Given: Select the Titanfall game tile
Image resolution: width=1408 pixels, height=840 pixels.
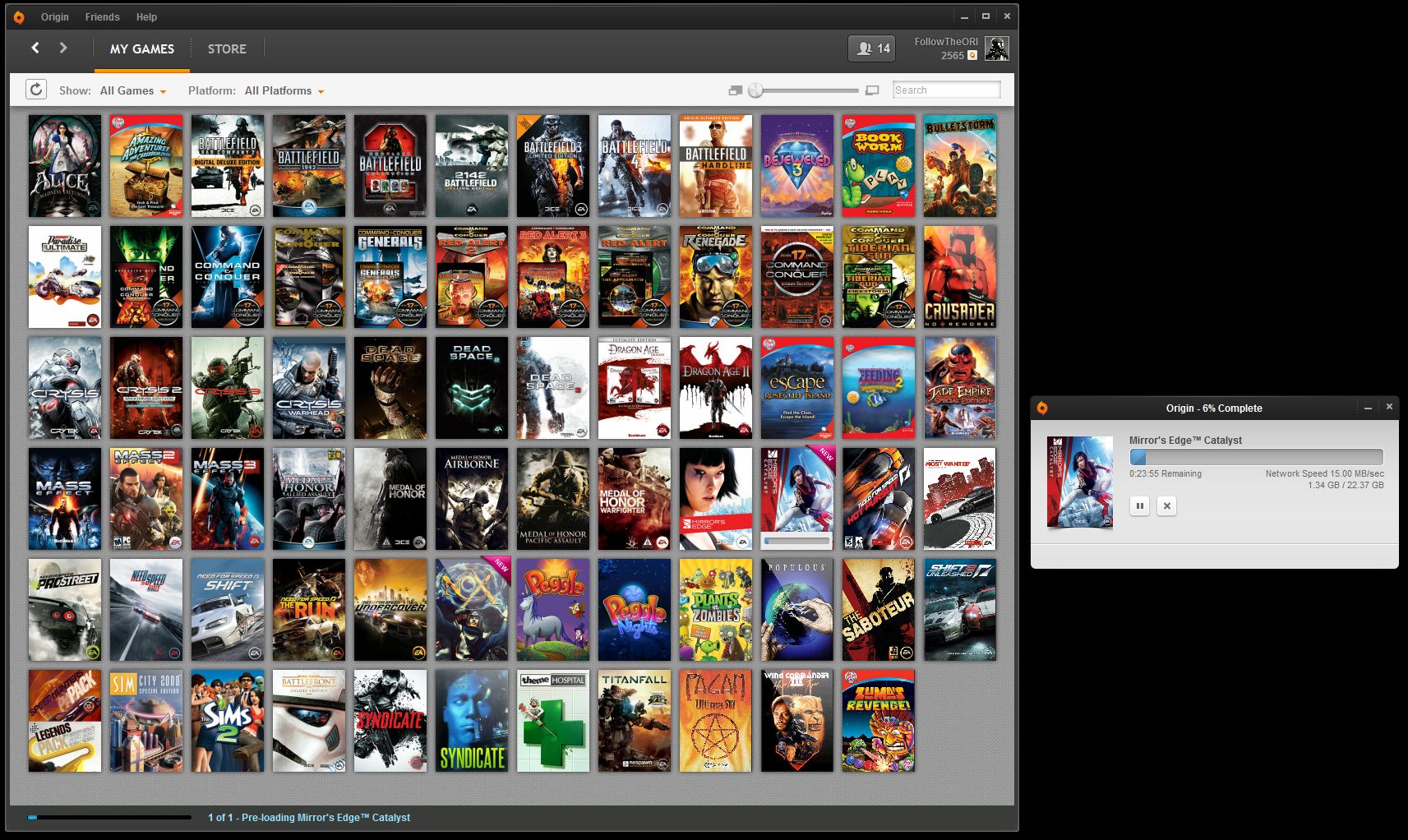Looking at the screenshot, I should click(635, 721).
